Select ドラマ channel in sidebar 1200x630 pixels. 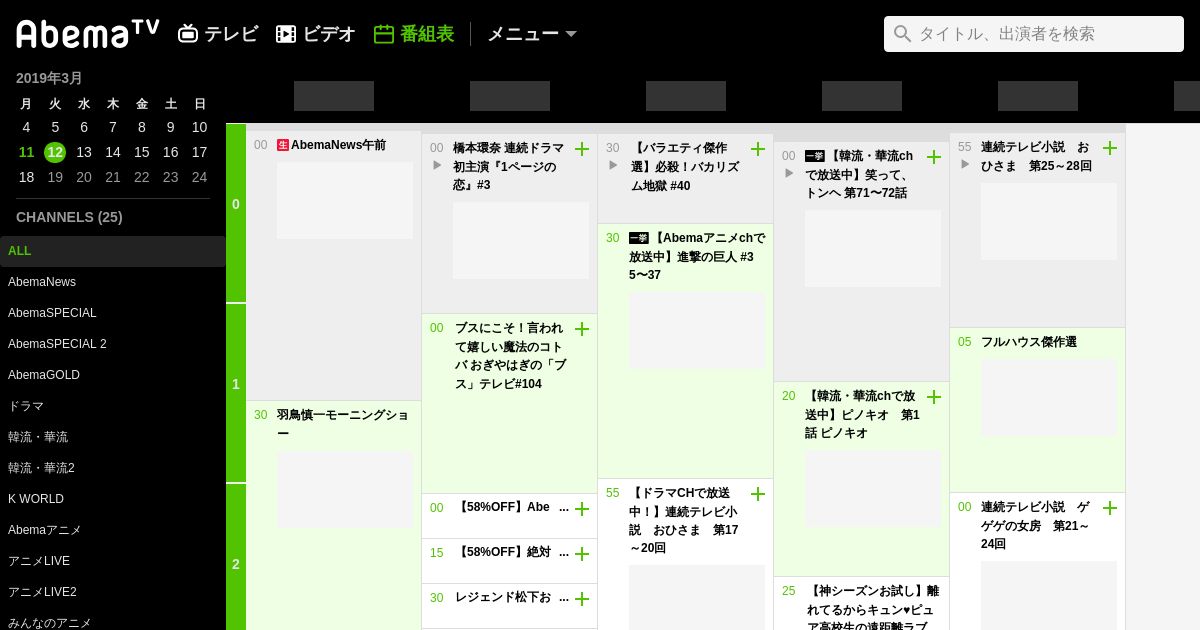(x=113, y=406)
